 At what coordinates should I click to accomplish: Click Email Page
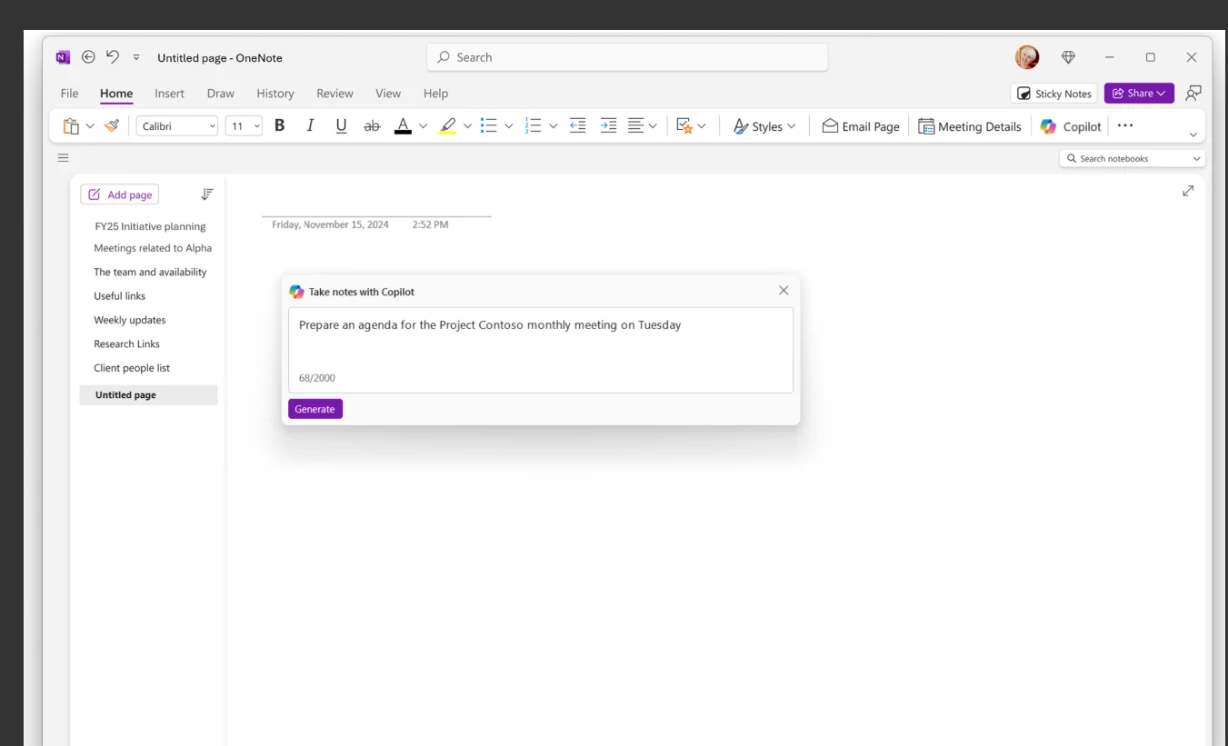click(861, 126)
